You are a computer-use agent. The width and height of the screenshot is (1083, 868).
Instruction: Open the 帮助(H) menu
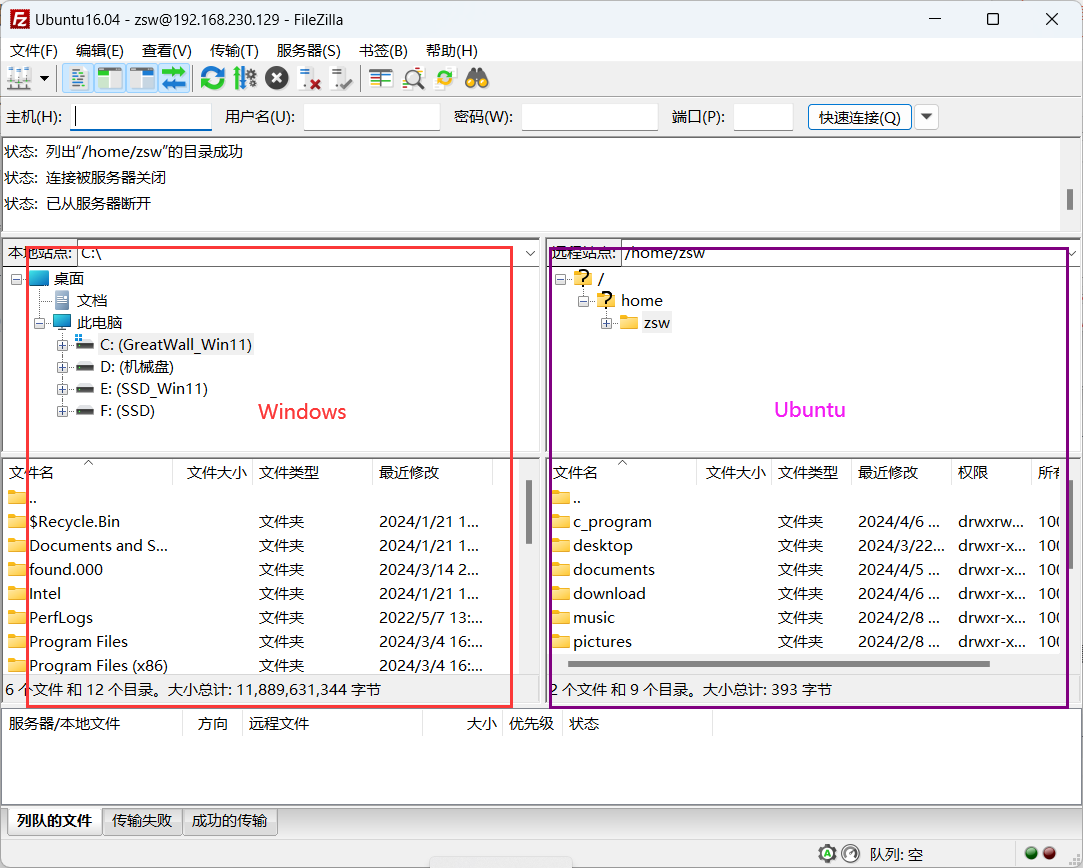click(x=452, y=50)
